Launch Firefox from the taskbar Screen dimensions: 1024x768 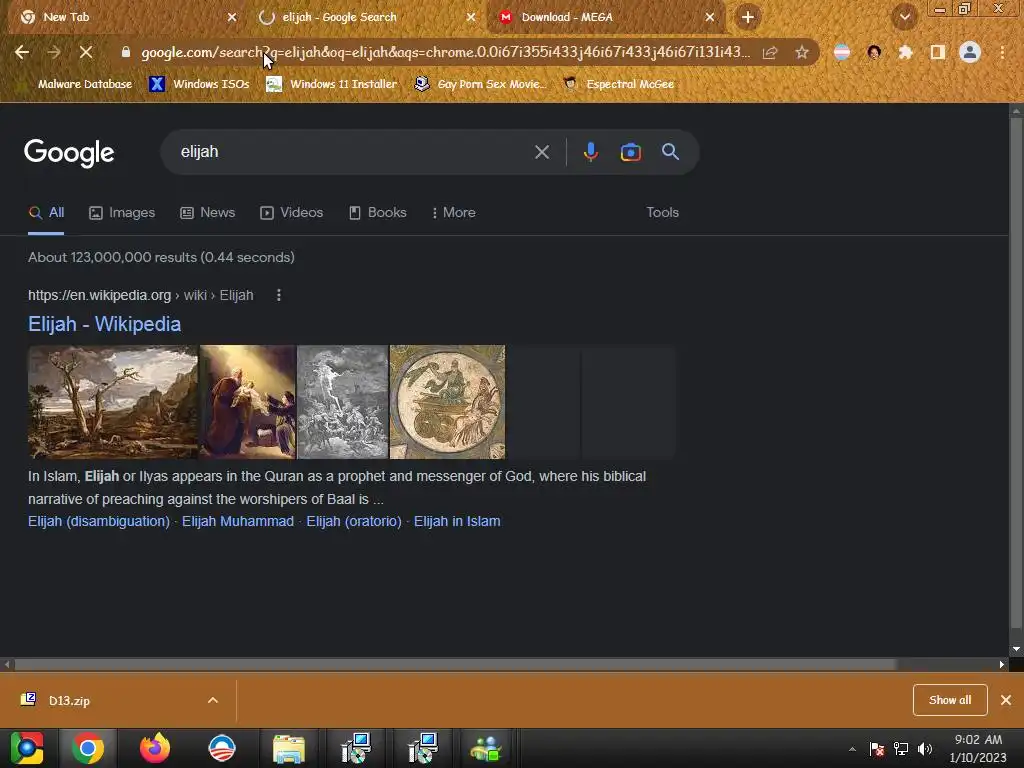pyautogui.click(x=155, y=748)
